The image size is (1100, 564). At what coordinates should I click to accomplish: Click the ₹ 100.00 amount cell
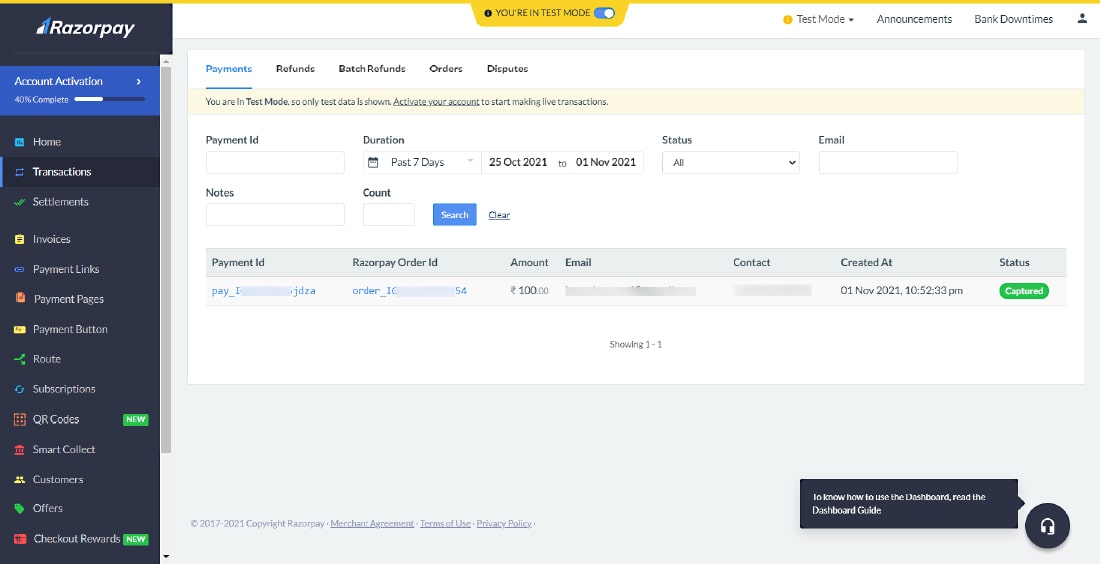[x=530, y=291]
